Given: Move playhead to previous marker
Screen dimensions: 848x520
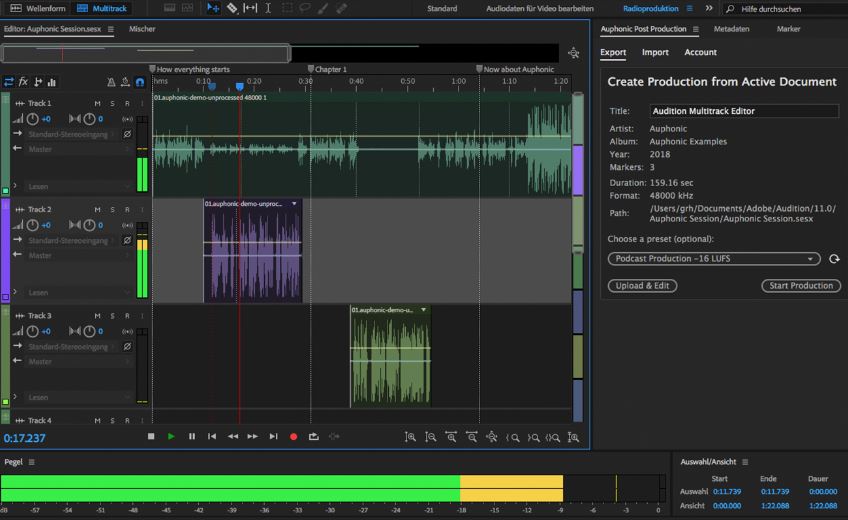Looking at the screenshot, I should pos(212,436).
